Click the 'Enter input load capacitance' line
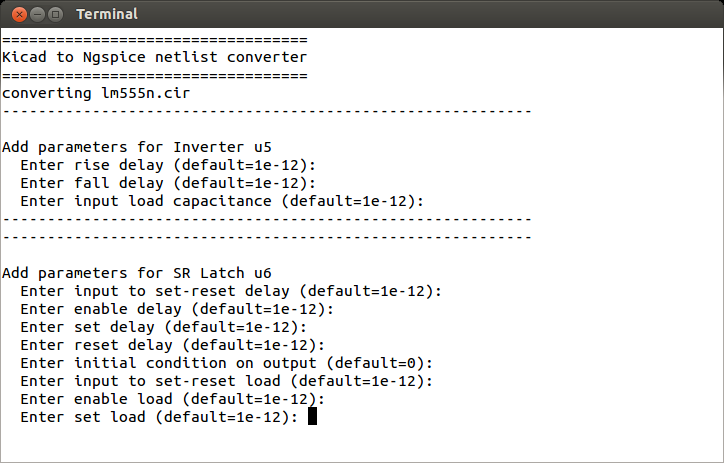The height and width of the screenshot is (463, 724). (x=222, y=201)
